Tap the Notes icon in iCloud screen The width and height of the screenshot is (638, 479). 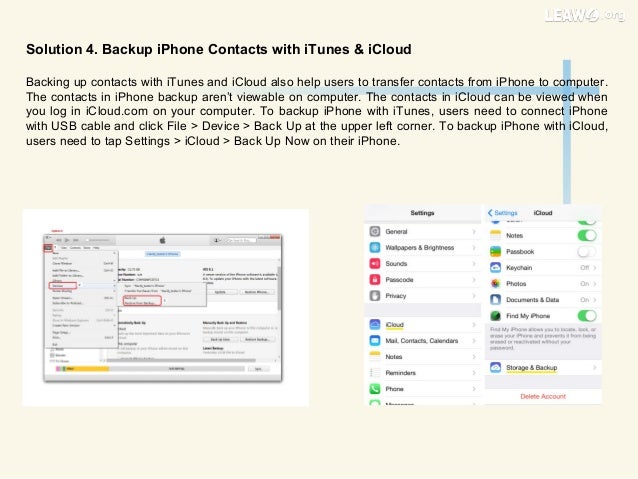coord(495,235)
